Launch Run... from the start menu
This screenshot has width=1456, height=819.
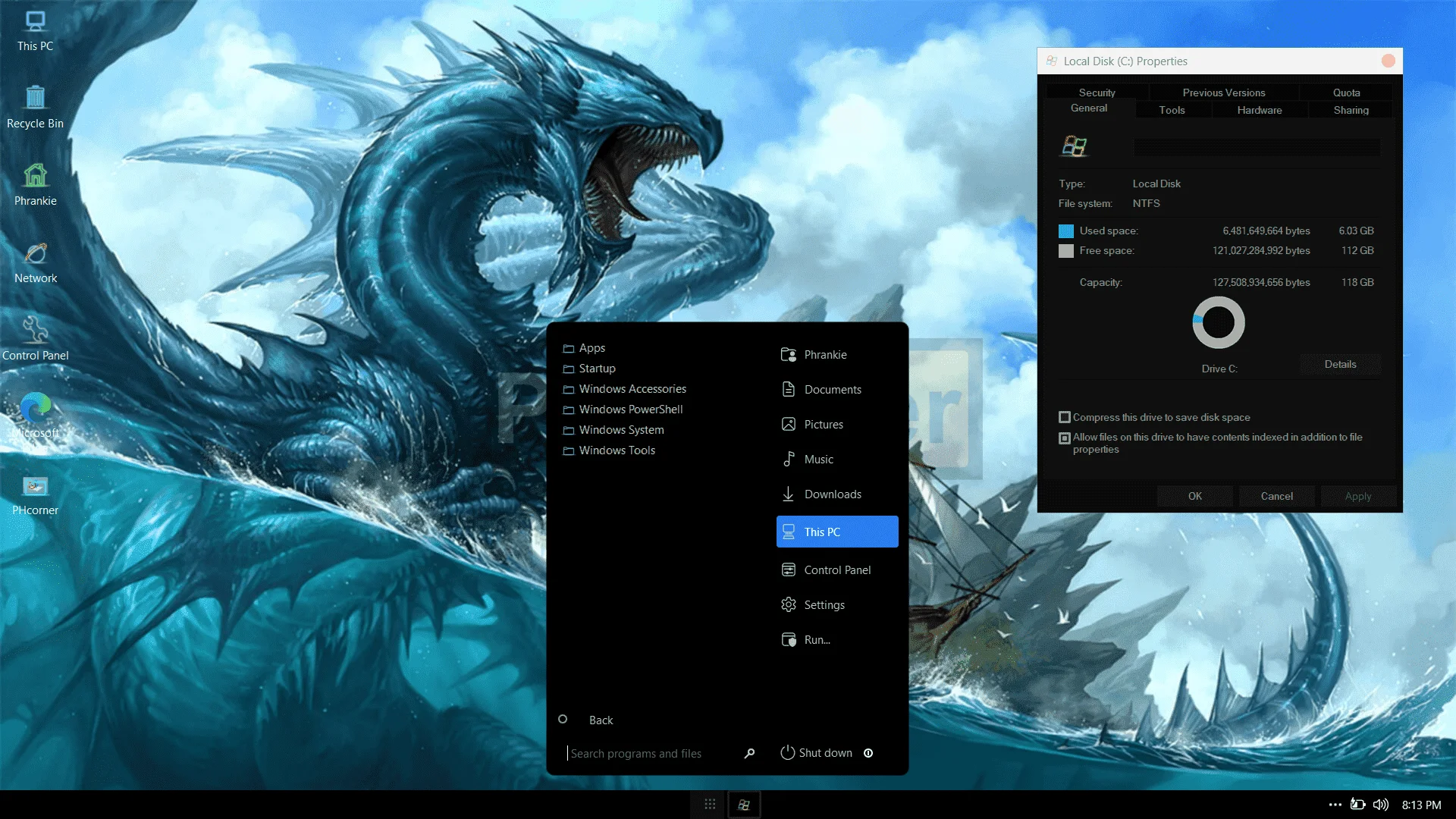click(x=837, y=640)
